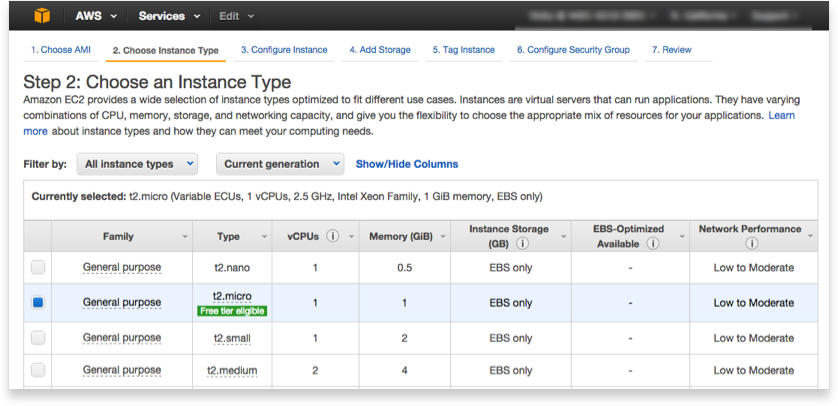This screenshot has width=838, height=406.
Task: Click the Free tier eligible green badge
Action: pos(232,311)
